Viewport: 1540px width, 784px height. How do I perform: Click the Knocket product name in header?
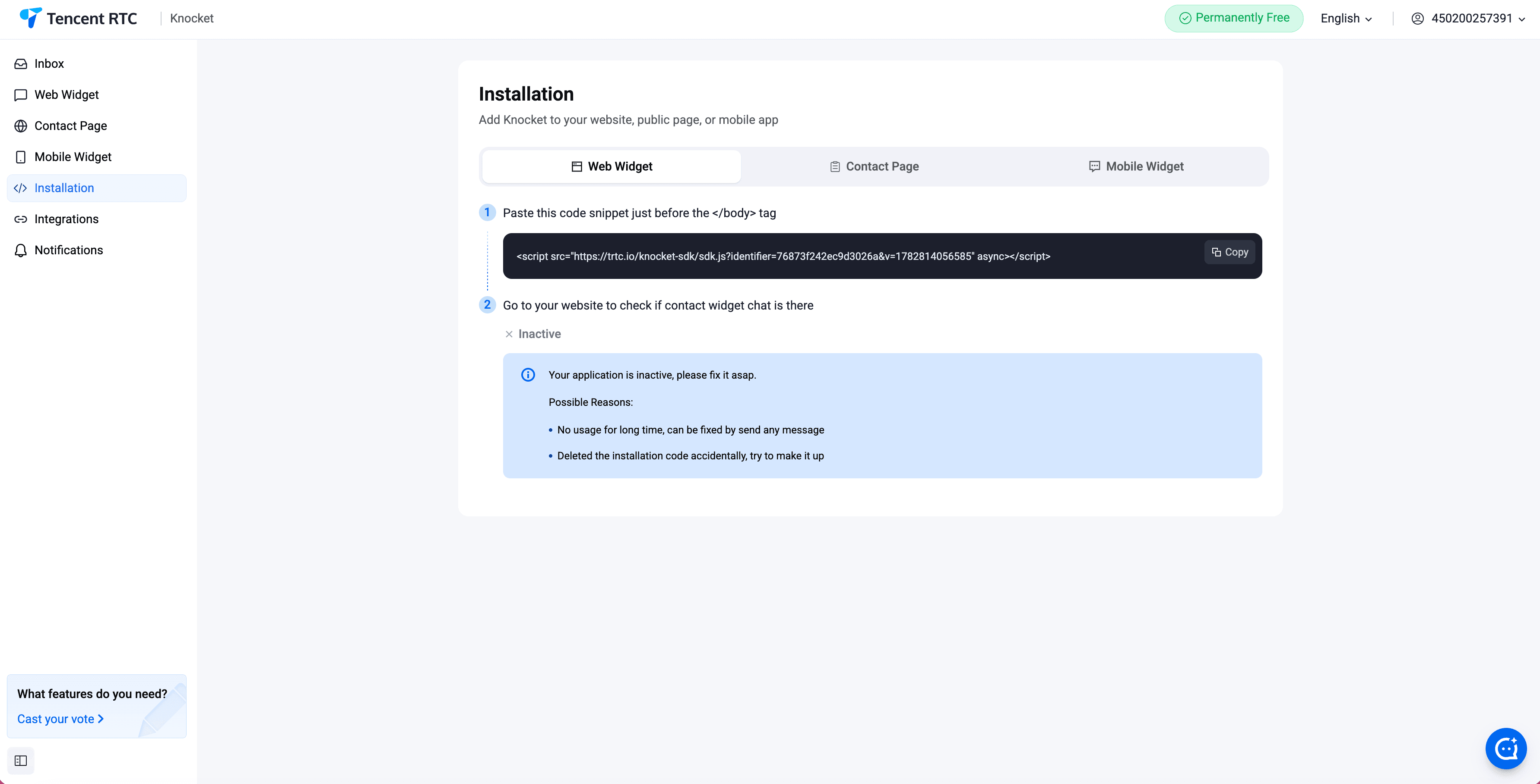pyautogui.click(x=191, y=19)
